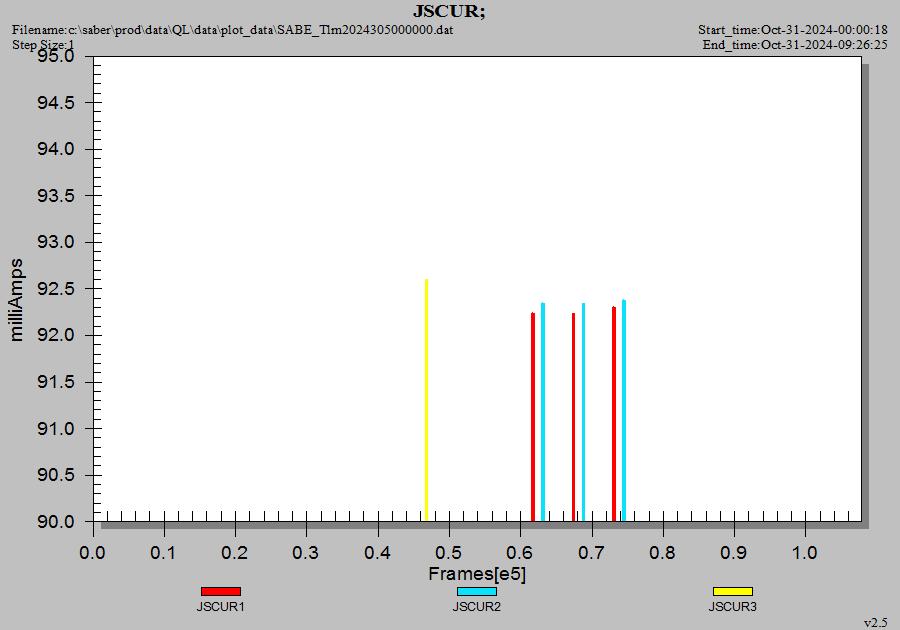This screenshot has width=900, height=630.
Task: Select the JSCUR2 legend label
Action: (x=477, y=606)
